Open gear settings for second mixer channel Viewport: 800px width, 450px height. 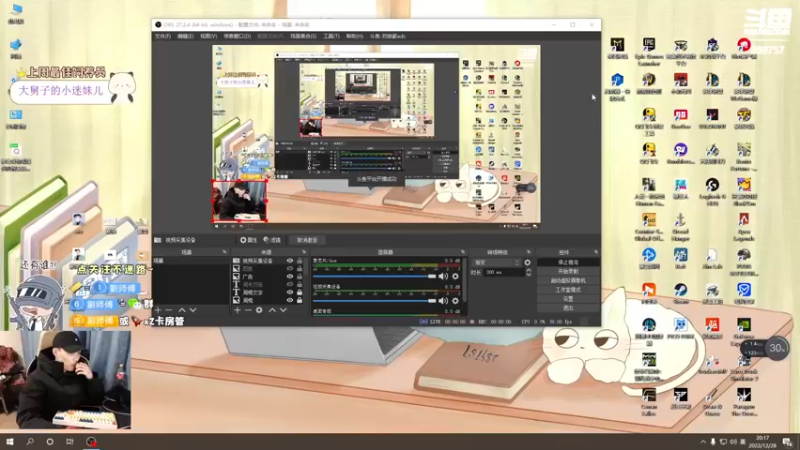coord(455,301)
